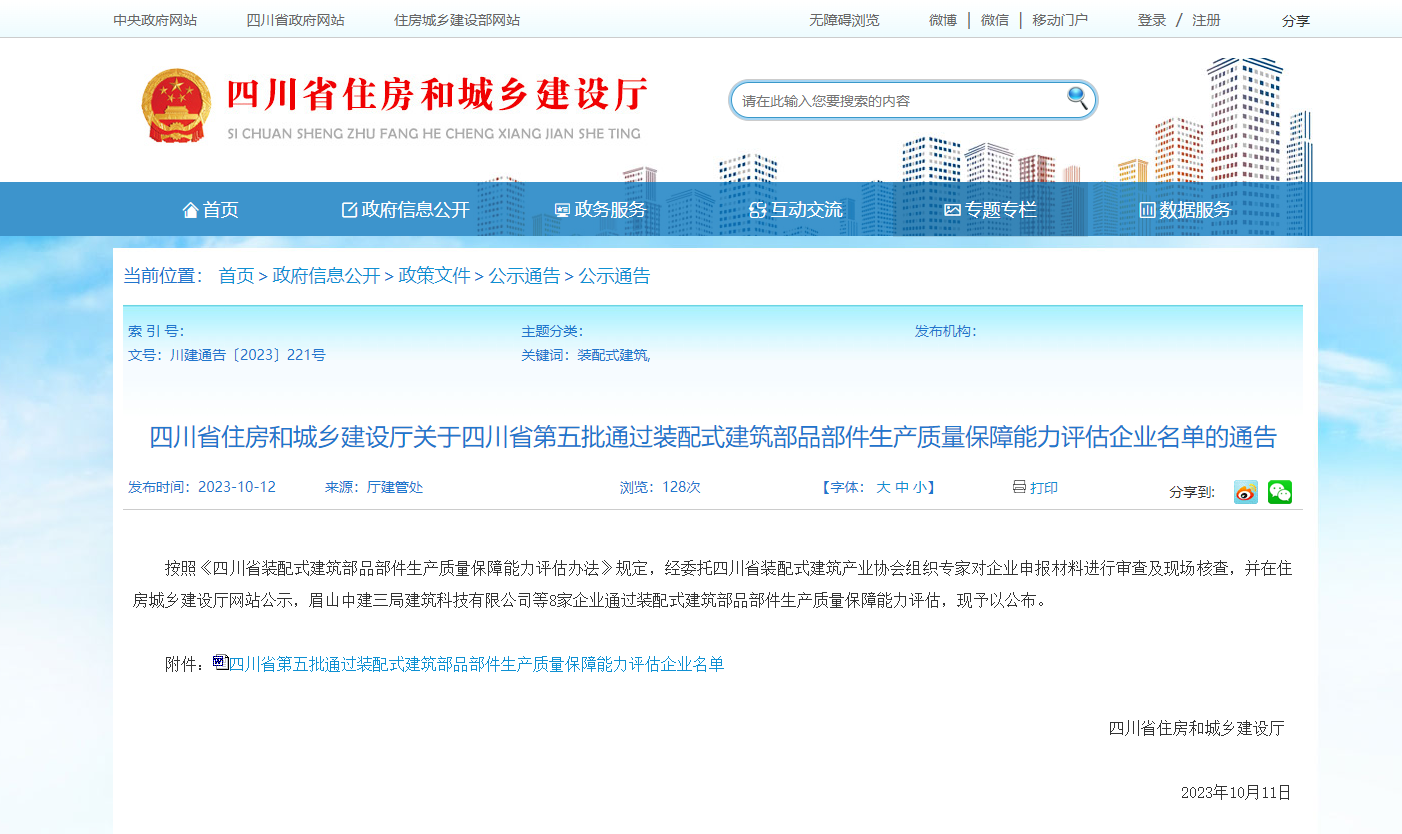Viewport: 1402px width, 834px height.
Task: Share the article to WeChat
Action: tap(1279, 492)
